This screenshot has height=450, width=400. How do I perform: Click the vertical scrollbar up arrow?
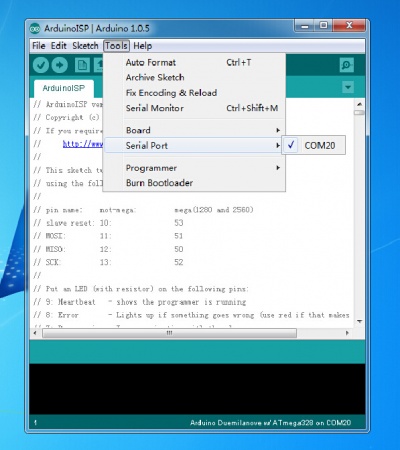click(359, 104)
